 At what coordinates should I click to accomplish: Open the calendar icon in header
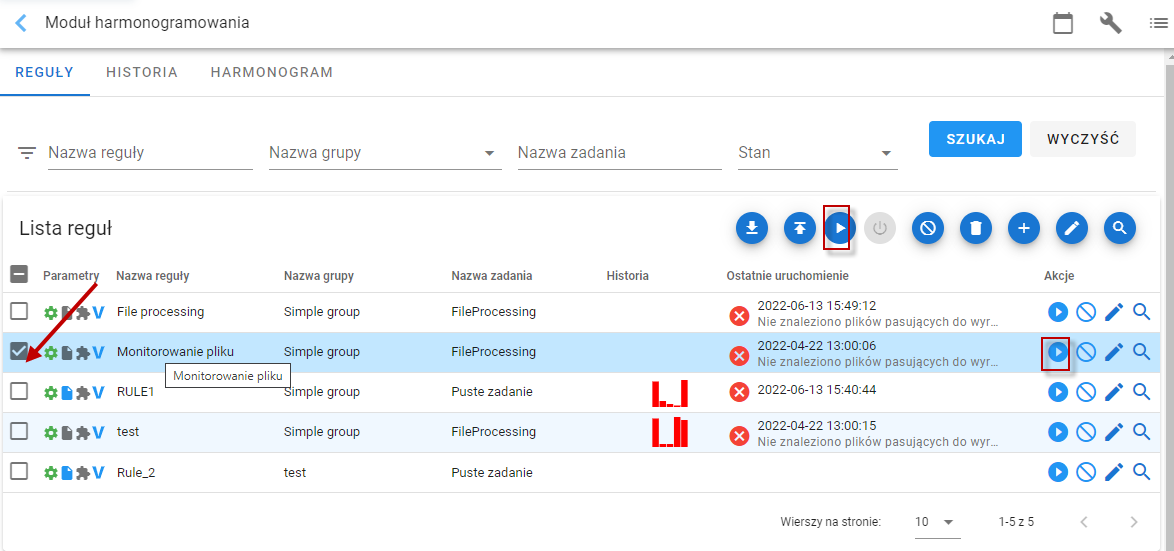1062,23
